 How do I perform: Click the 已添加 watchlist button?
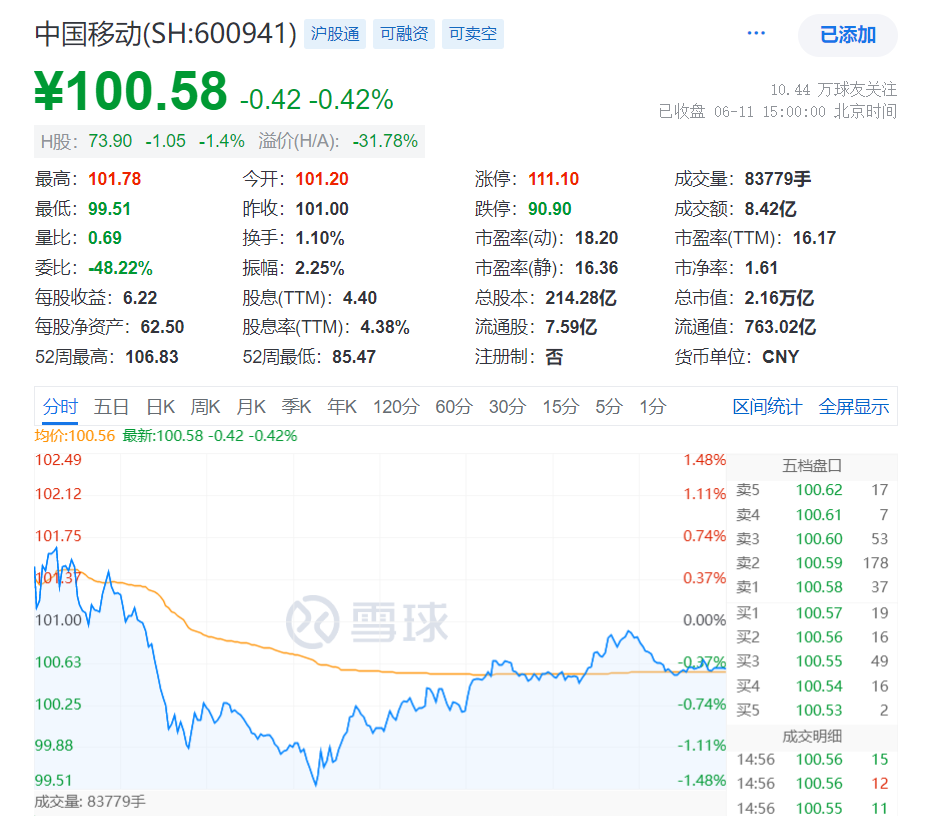tap(847, 35)
